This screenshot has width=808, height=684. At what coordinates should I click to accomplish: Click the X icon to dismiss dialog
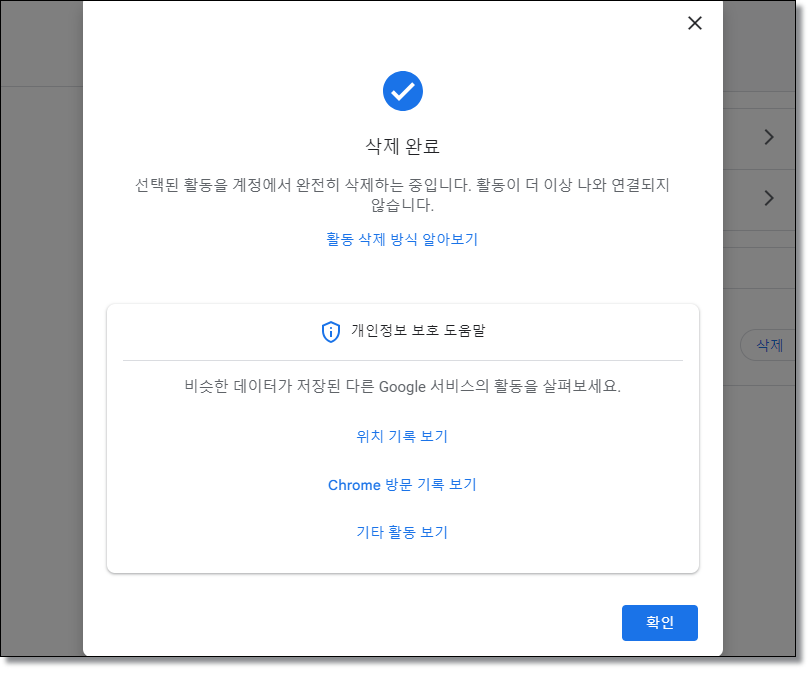694,23
